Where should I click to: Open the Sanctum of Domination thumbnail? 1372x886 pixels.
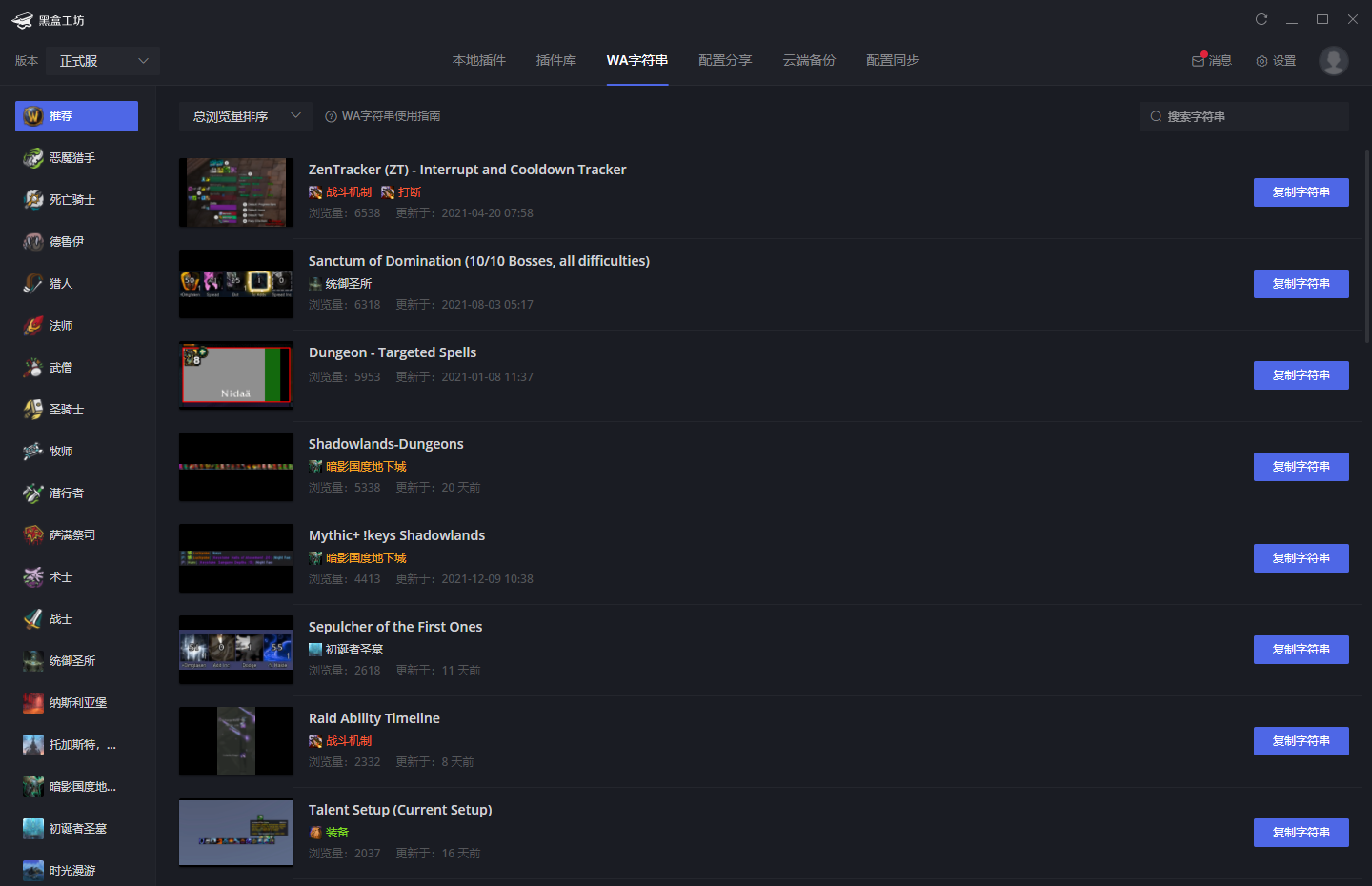coord(236,284)
